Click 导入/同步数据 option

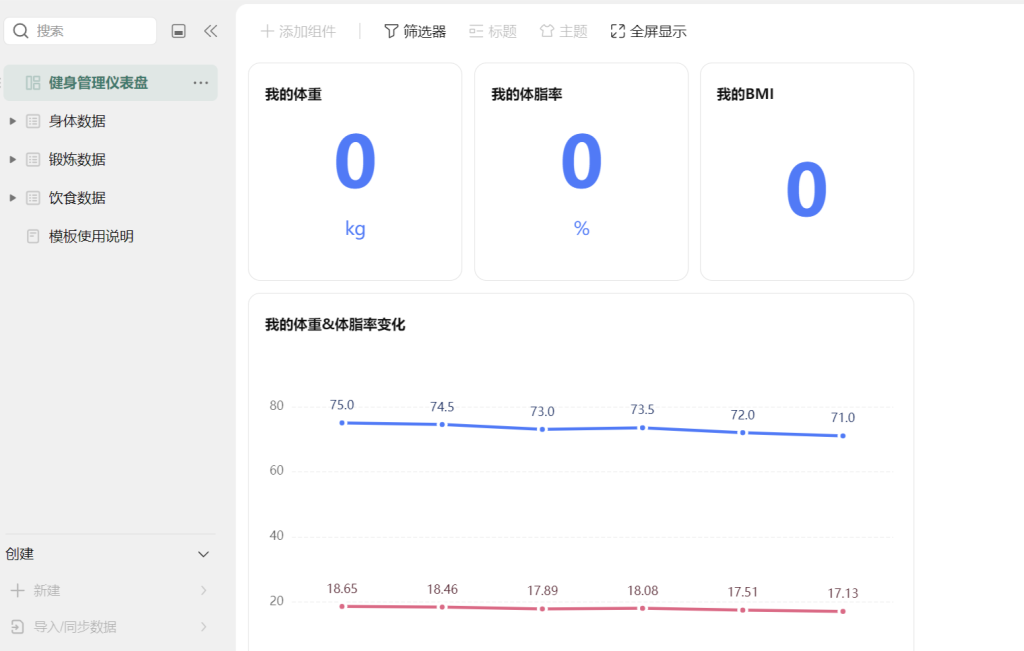(75, 627)
